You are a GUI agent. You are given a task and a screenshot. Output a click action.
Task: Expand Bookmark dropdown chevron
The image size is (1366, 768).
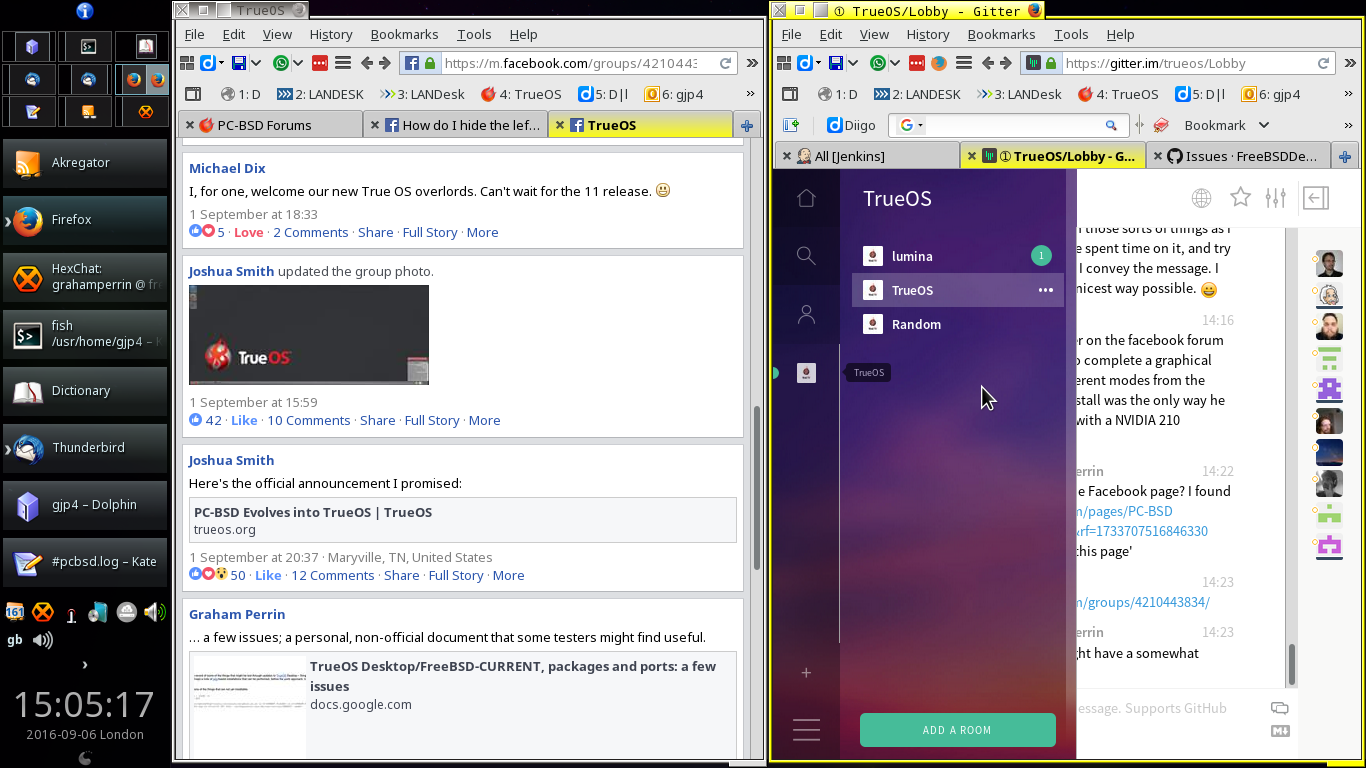click(x=1263, y=125)
